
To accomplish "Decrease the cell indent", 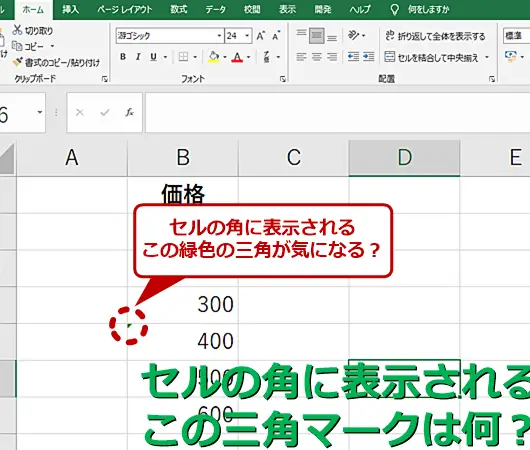I will [353, 57].
